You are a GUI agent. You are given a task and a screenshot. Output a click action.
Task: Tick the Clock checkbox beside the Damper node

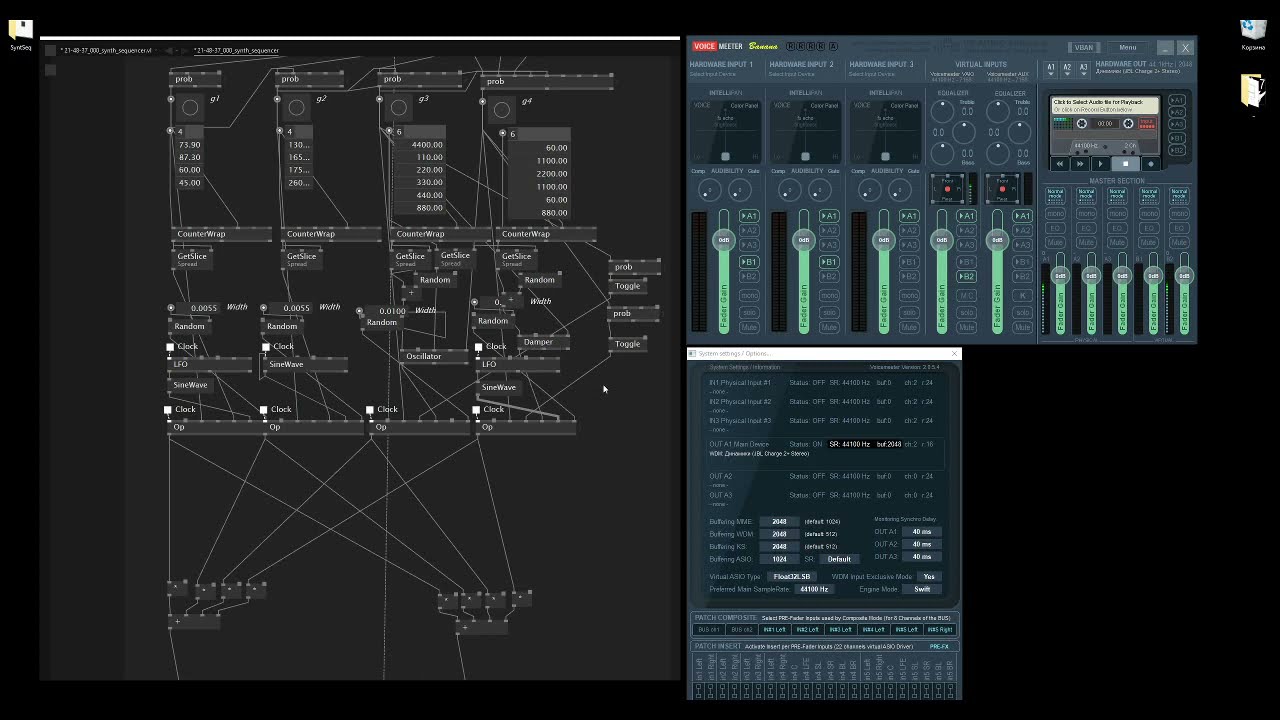point(479,347)
